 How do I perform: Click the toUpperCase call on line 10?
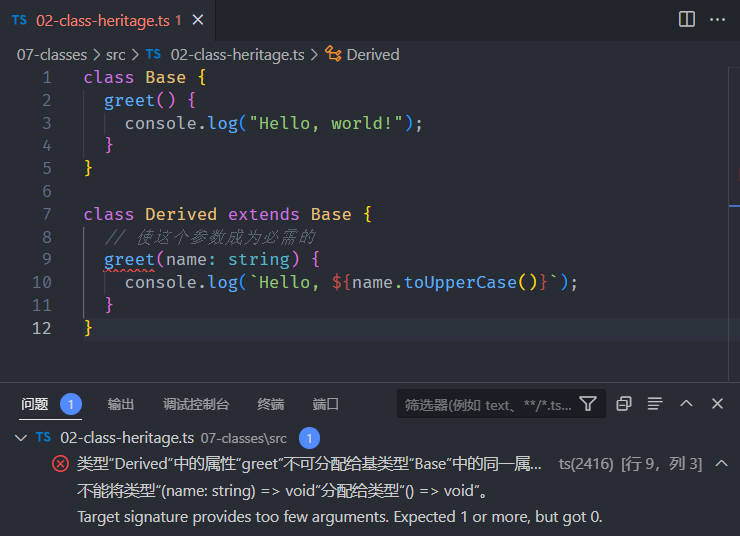(460, 283)
